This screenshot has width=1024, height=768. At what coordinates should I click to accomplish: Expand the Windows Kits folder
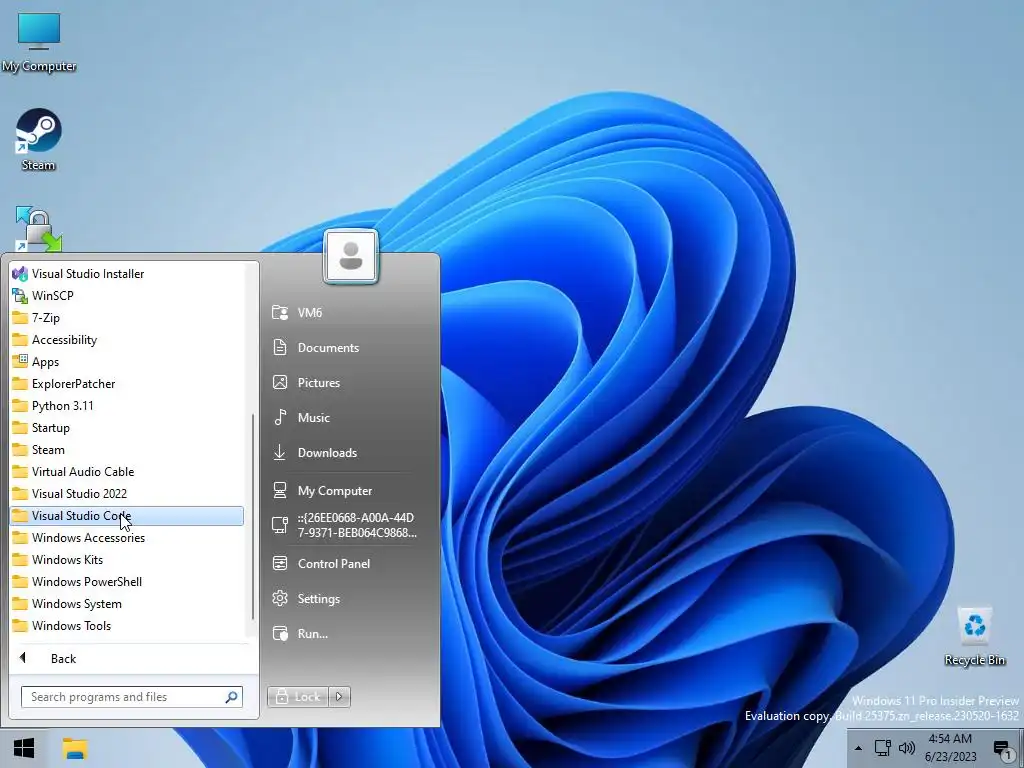point(127,560)
